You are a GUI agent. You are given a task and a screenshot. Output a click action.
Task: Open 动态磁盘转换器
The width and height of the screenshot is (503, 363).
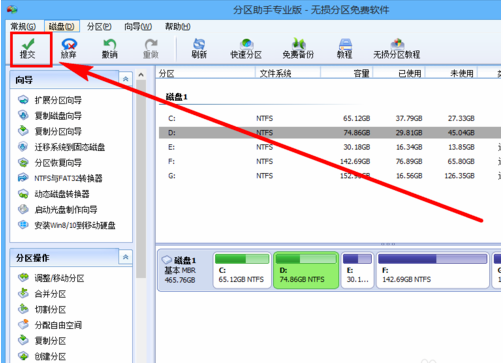click(54, 194)
